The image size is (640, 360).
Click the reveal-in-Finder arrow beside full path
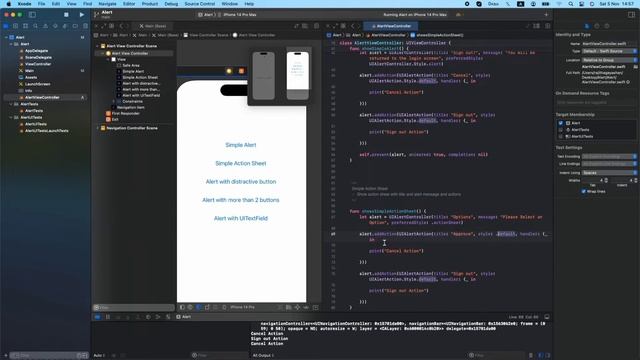(628, 82)
